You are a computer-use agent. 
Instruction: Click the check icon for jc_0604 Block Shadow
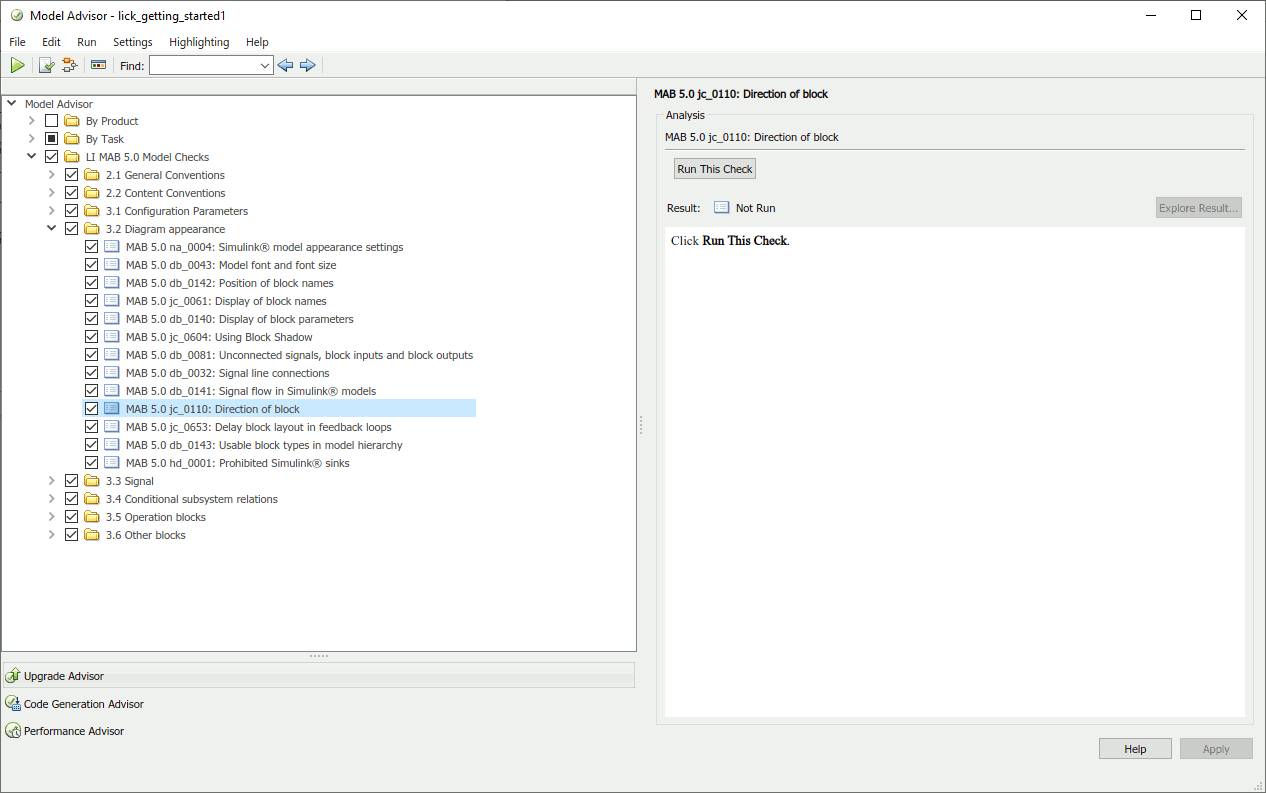pyautogui.click(x=112, y=337)
